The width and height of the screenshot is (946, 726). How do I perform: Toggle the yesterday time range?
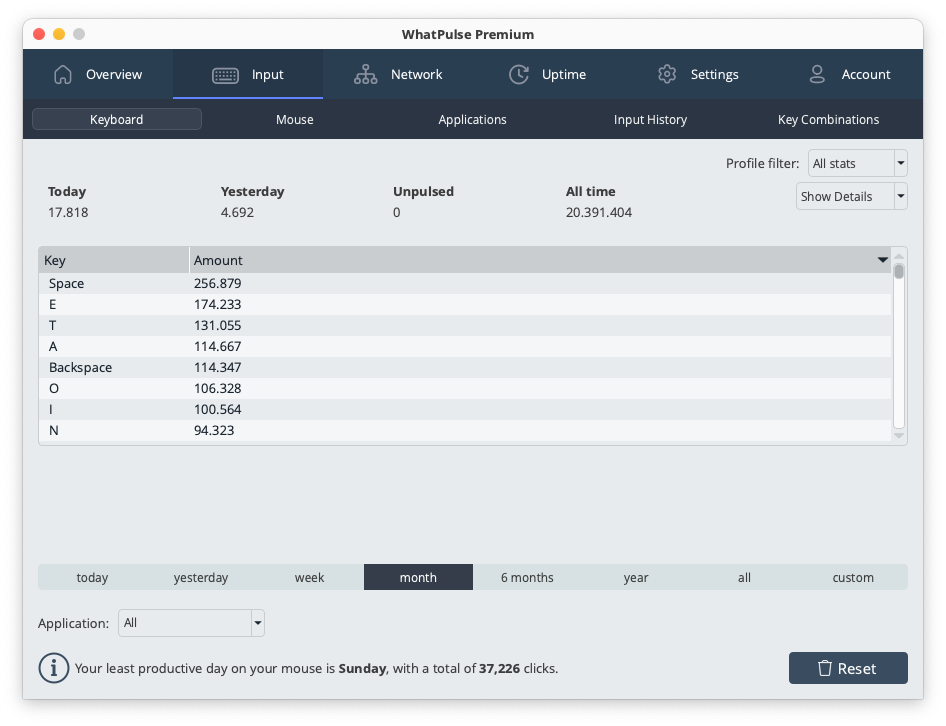[x=200, y=577]
